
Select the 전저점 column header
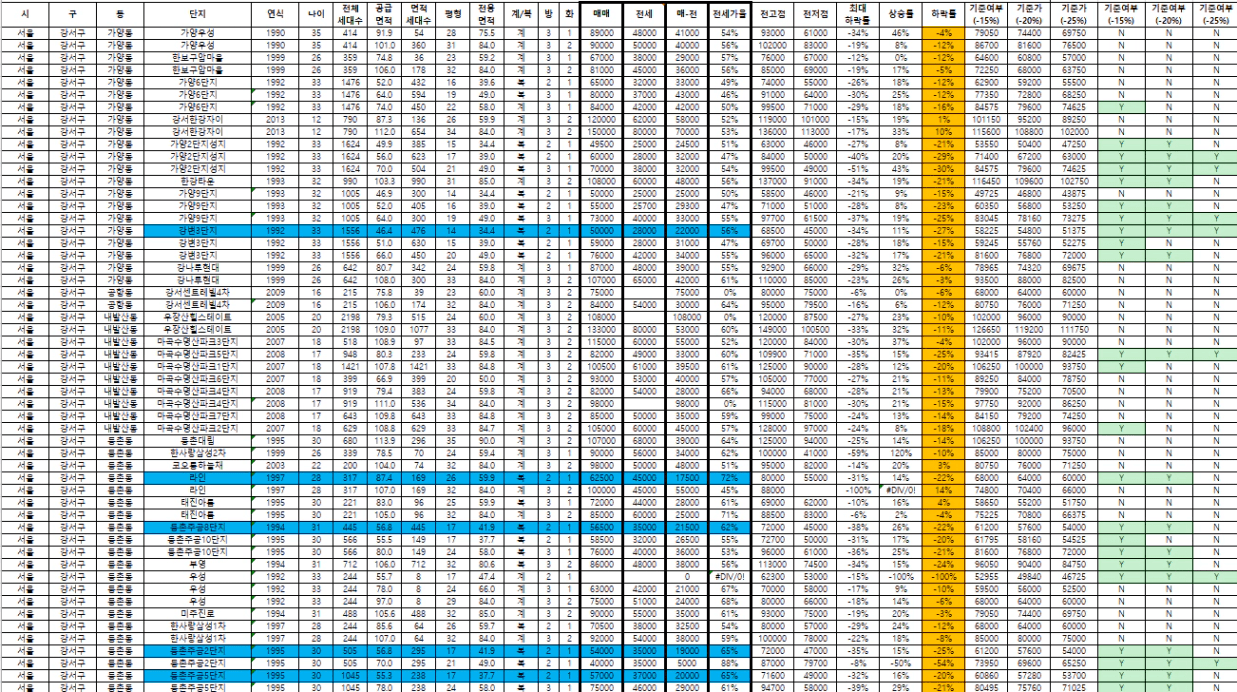pyautogui.click(x=814, y=15)
